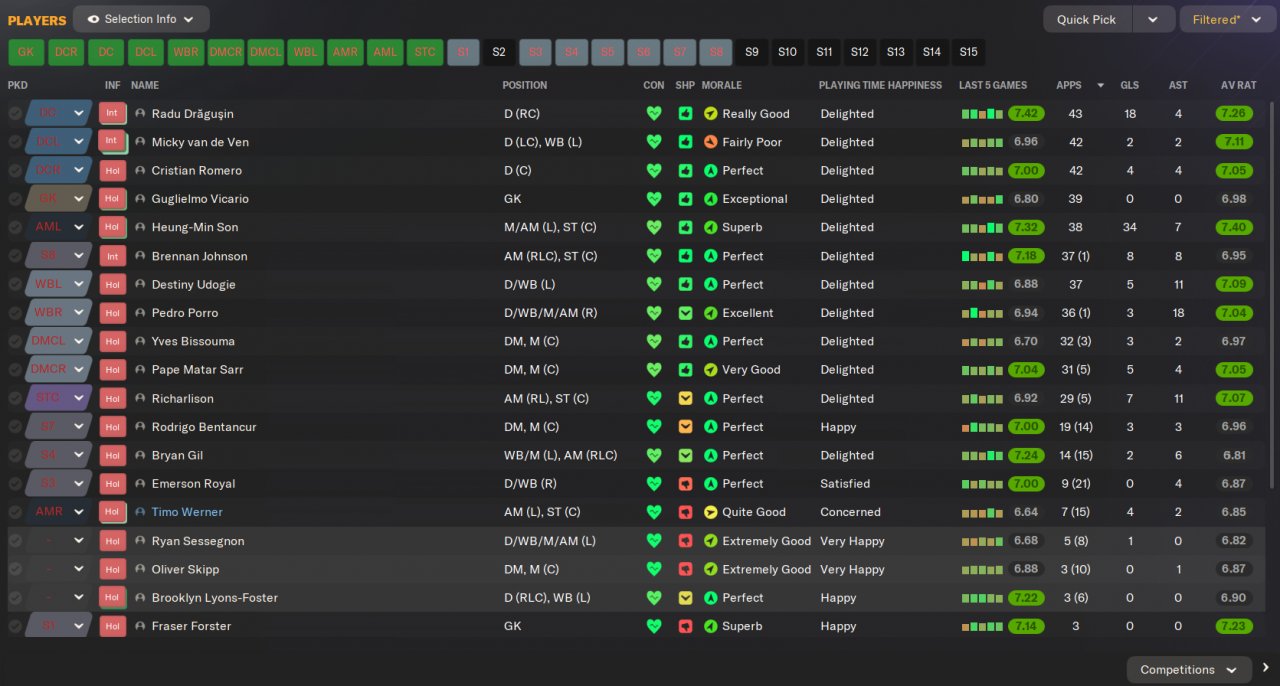Screen dimensions: 1280x686
Task: Select the GK position slot
Action: [x=26, y=52]
